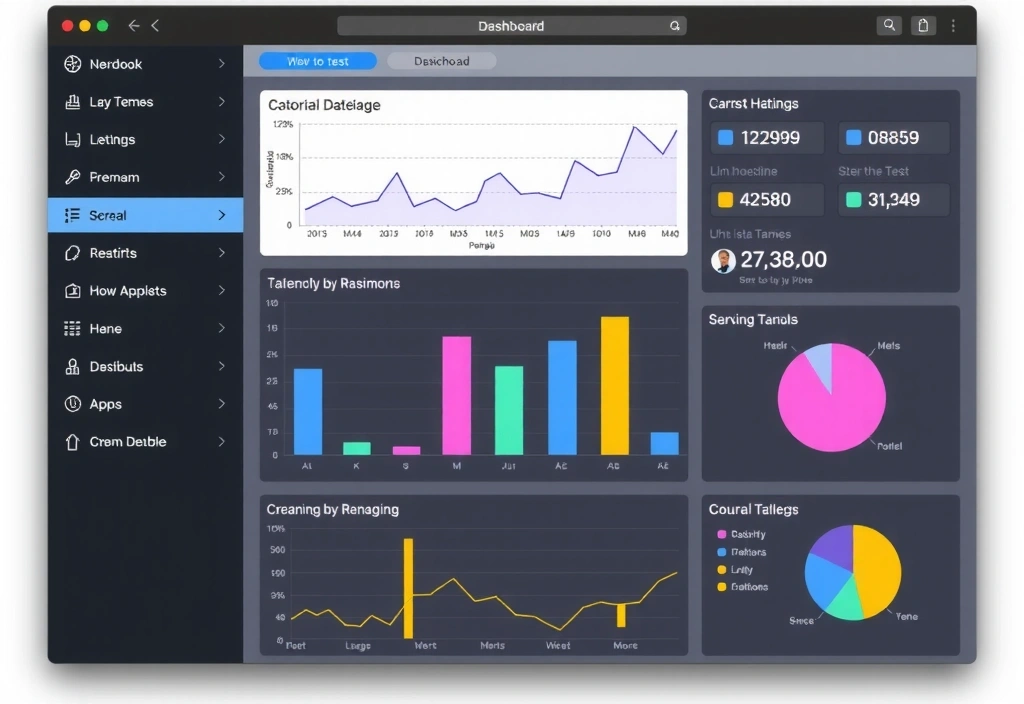This screenshot has height=704, width=1024.
Task: Switch to the Dasichoad tab
Action: tap(441, 61)
